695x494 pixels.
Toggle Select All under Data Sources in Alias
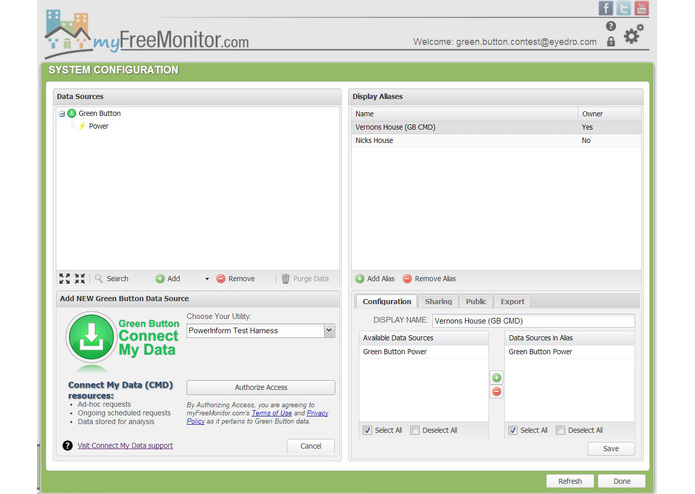point(513,430)
